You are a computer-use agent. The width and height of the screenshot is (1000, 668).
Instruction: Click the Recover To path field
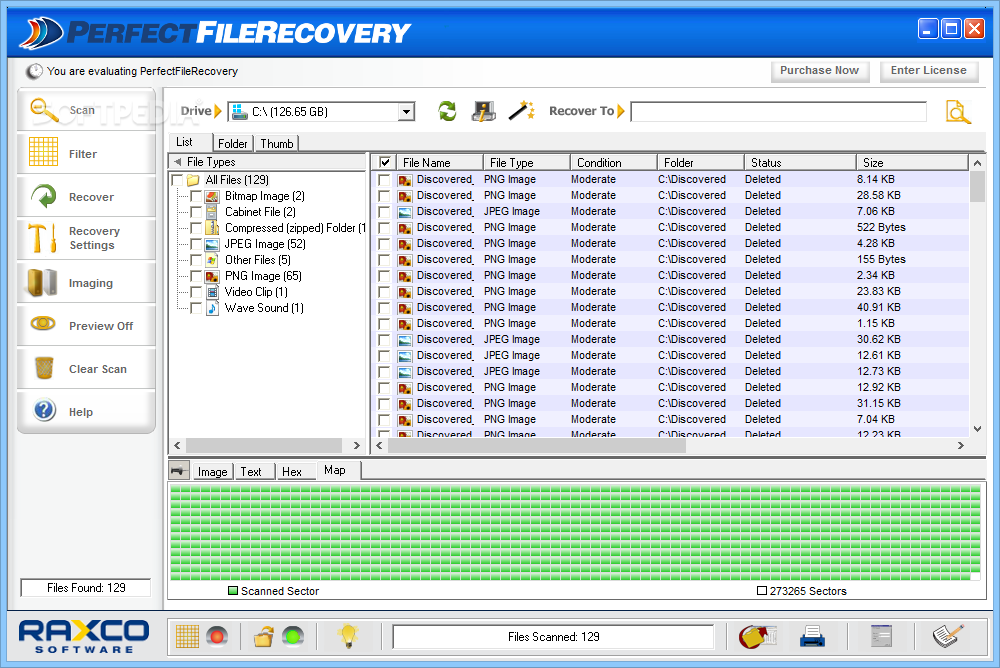[x=779, y=112]
